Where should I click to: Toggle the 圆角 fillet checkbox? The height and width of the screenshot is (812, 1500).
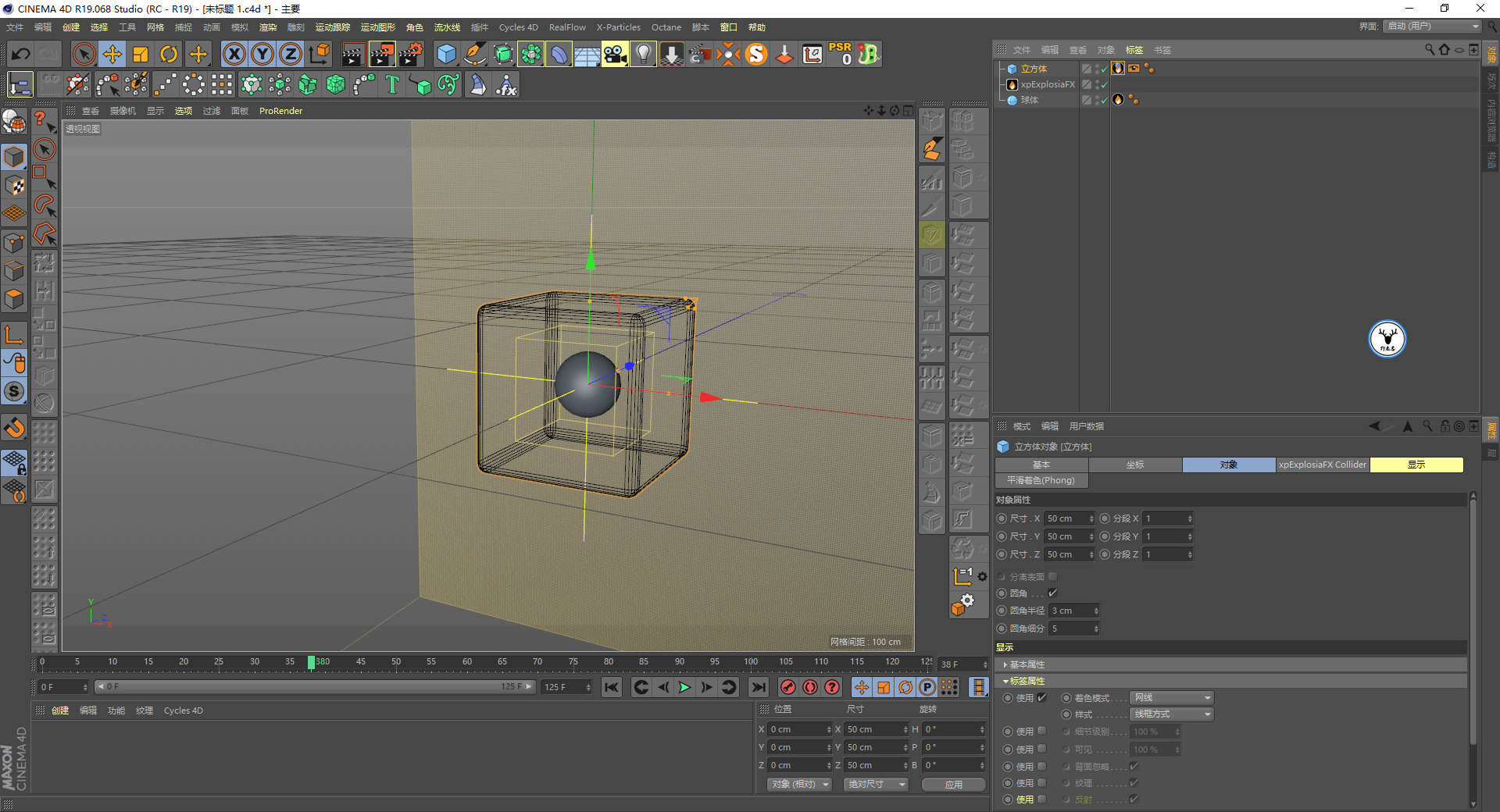point(1052,593)
